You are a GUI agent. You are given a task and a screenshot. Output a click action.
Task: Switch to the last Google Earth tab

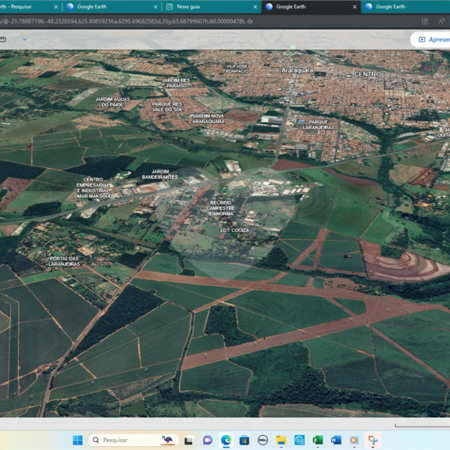pyautogui.click(x=407, y=7)
